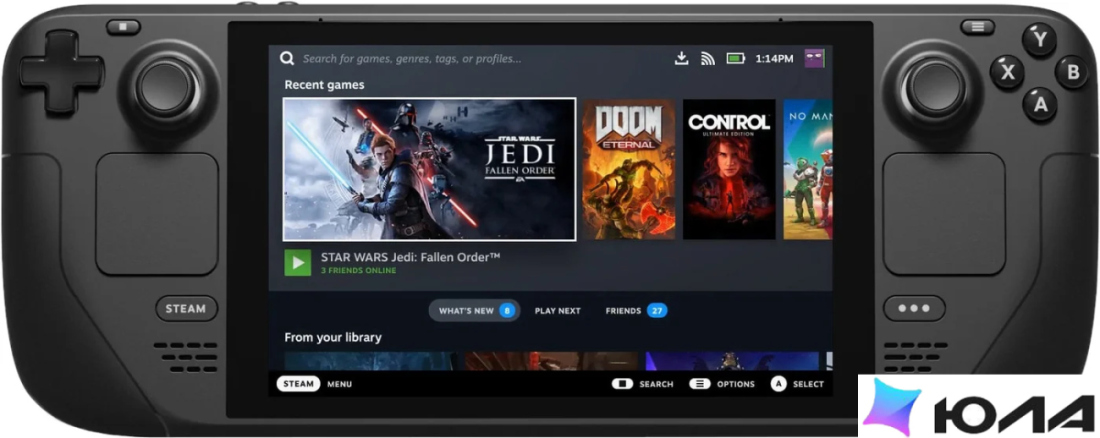The width and height of the screenshot is (1100, 438).
Task: Click the physical A face button
Action: click(x=1040, y=104)
